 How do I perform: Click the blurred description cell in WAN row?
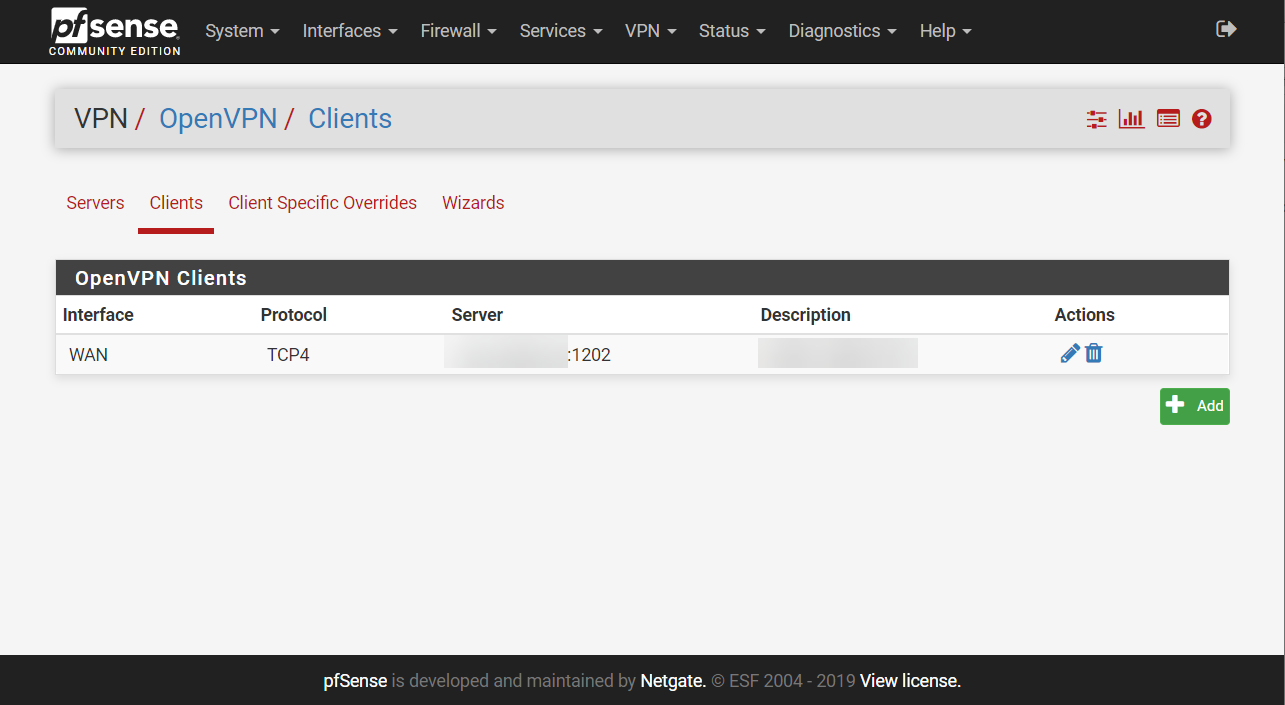(x=838, y=353)
